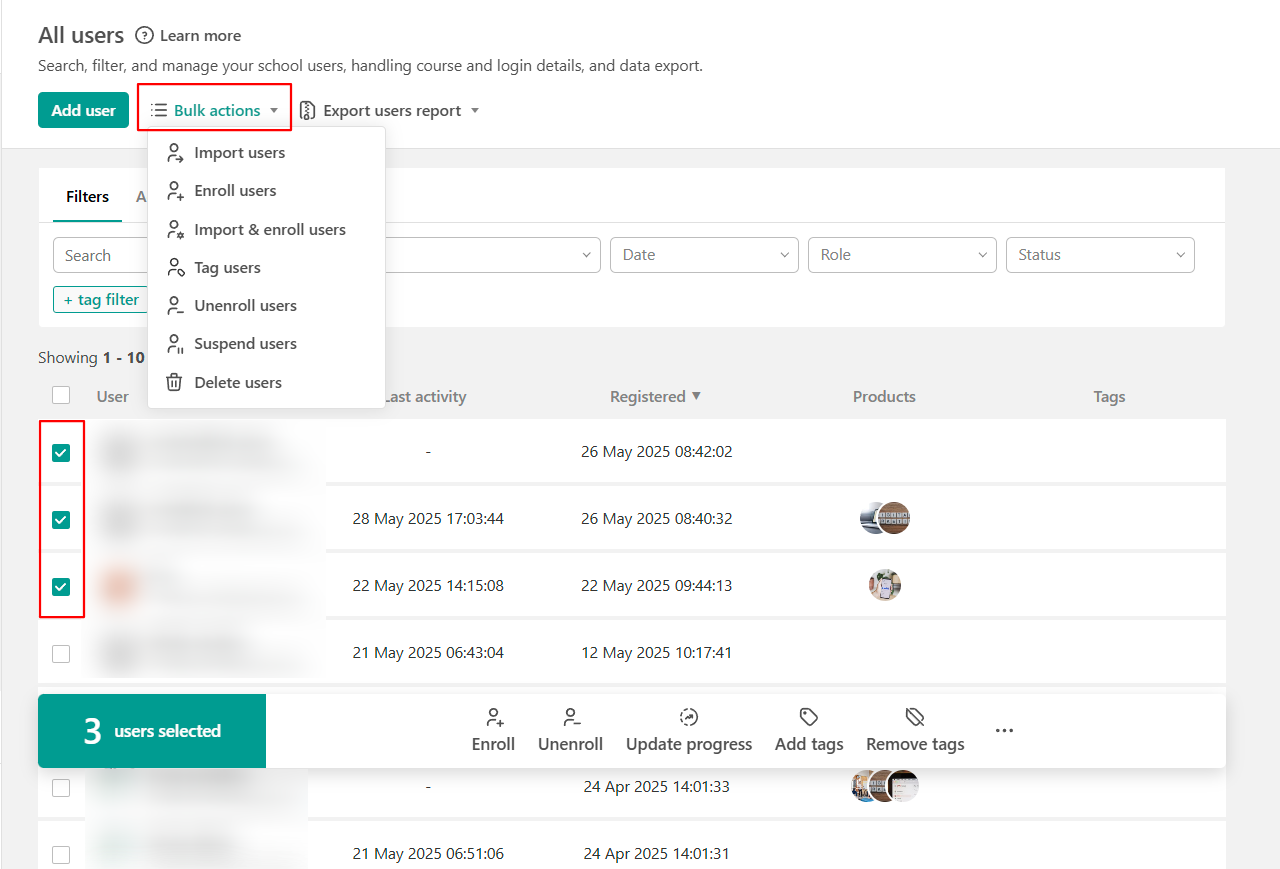
Task: Click the Import users icon in menu
Action: (x=175, y=153)
